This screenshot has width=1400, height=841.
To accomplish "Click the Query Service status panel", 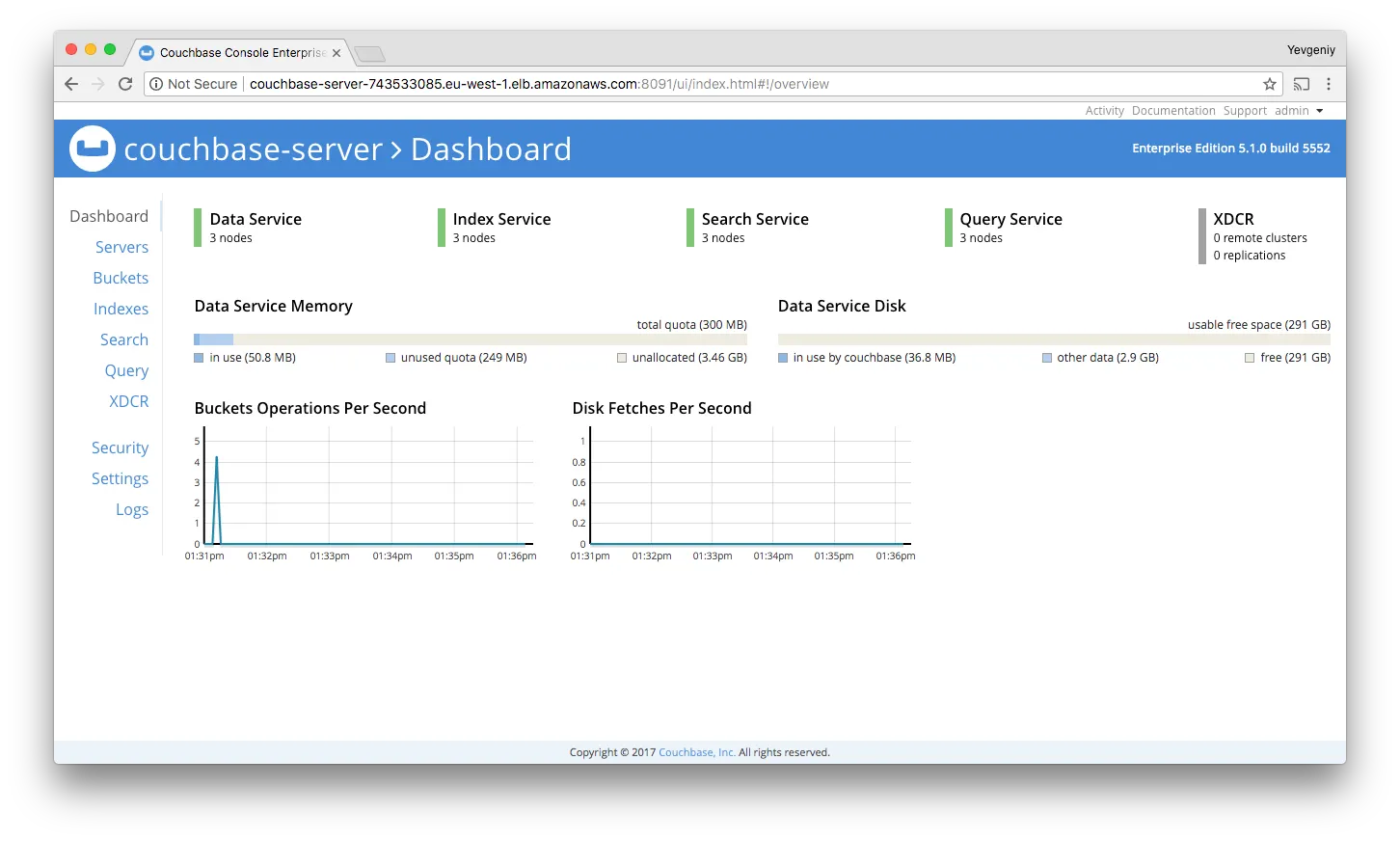I will [1004, 228].
